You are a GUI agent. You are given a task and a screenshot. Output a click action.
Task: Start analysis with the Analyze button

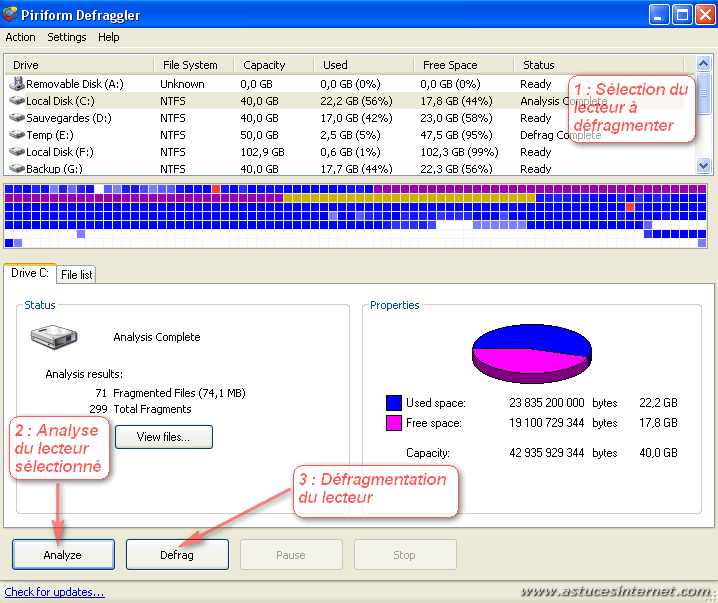click(x=63, y=554)
